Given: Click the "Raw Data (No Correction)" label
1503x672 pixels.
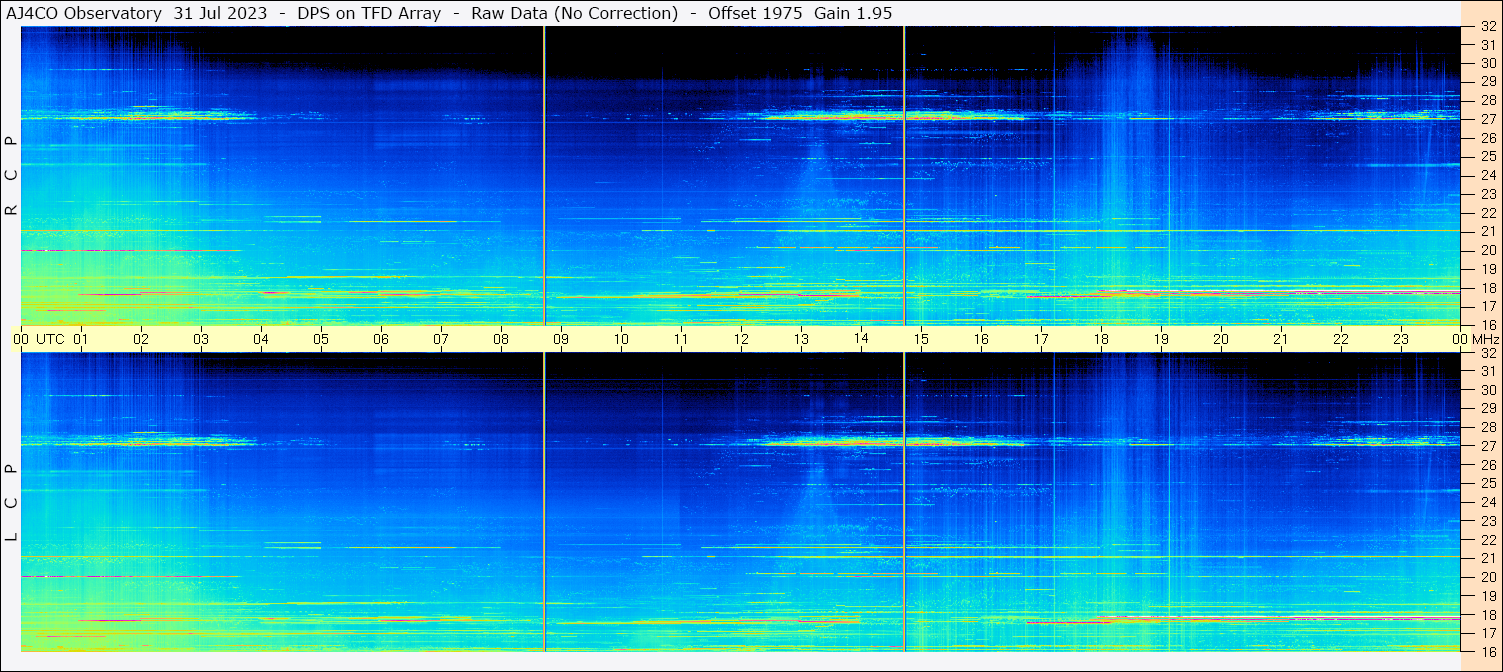Looking at the screenshot, I should point(574,13).
